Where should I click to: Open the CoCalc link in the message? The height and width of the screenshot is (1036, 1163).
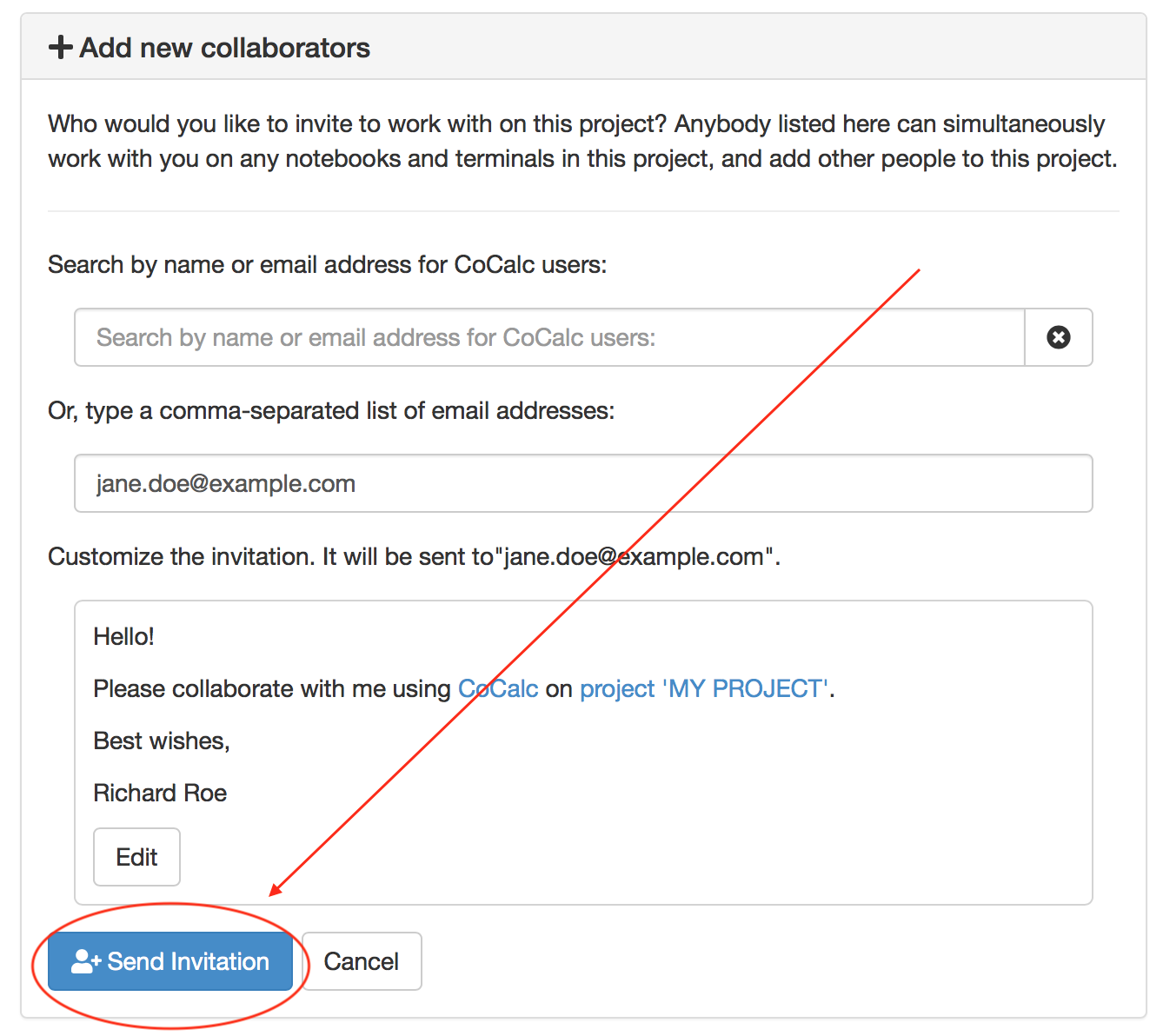point(498,689)
